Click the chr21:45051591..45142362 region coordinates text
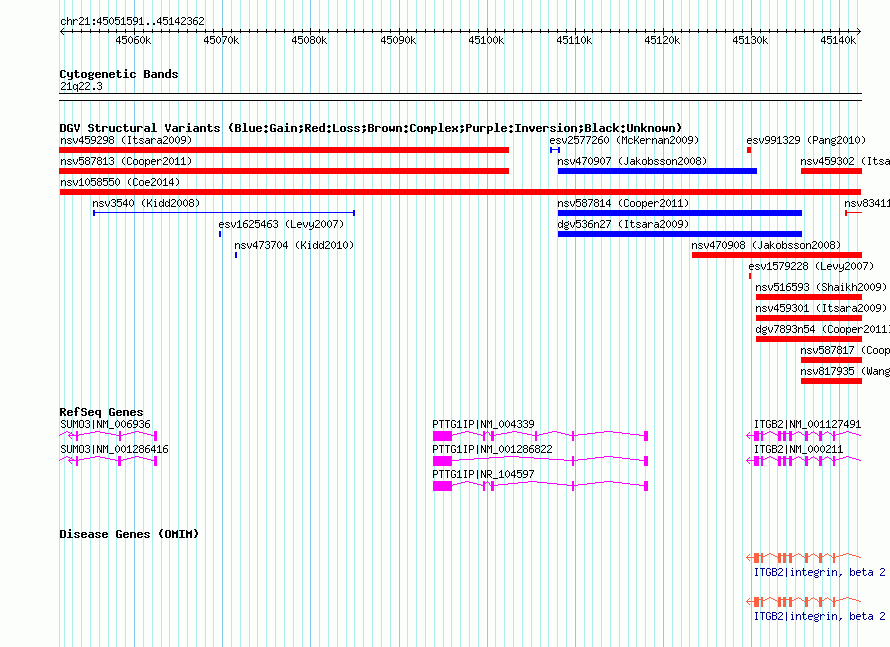This screenshot has height=647, width=890. click(x=132, y=21)
